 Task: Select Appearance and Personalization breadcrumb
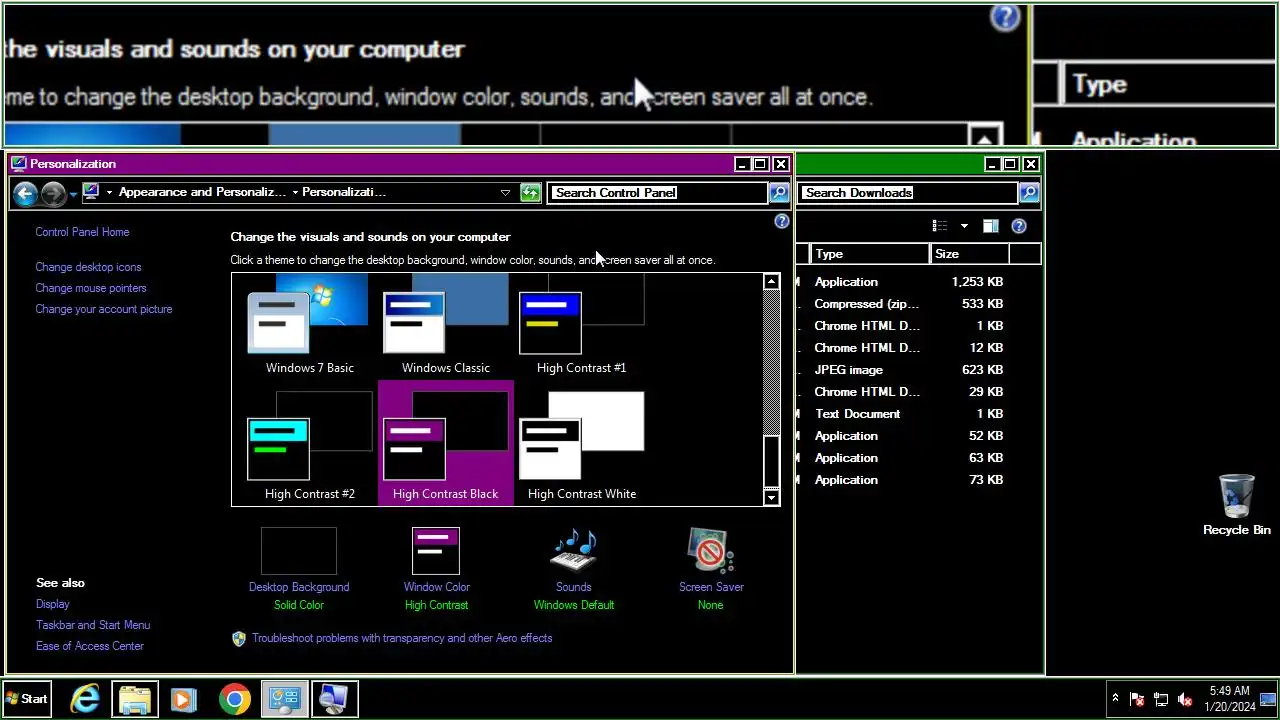tap(202, 192)
